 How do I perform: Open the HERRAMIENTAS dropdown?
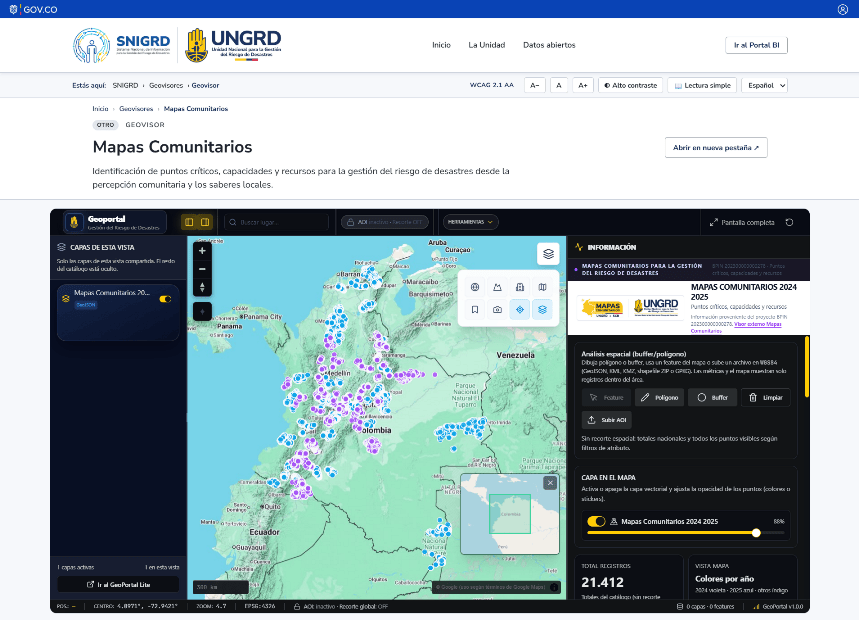470,222
